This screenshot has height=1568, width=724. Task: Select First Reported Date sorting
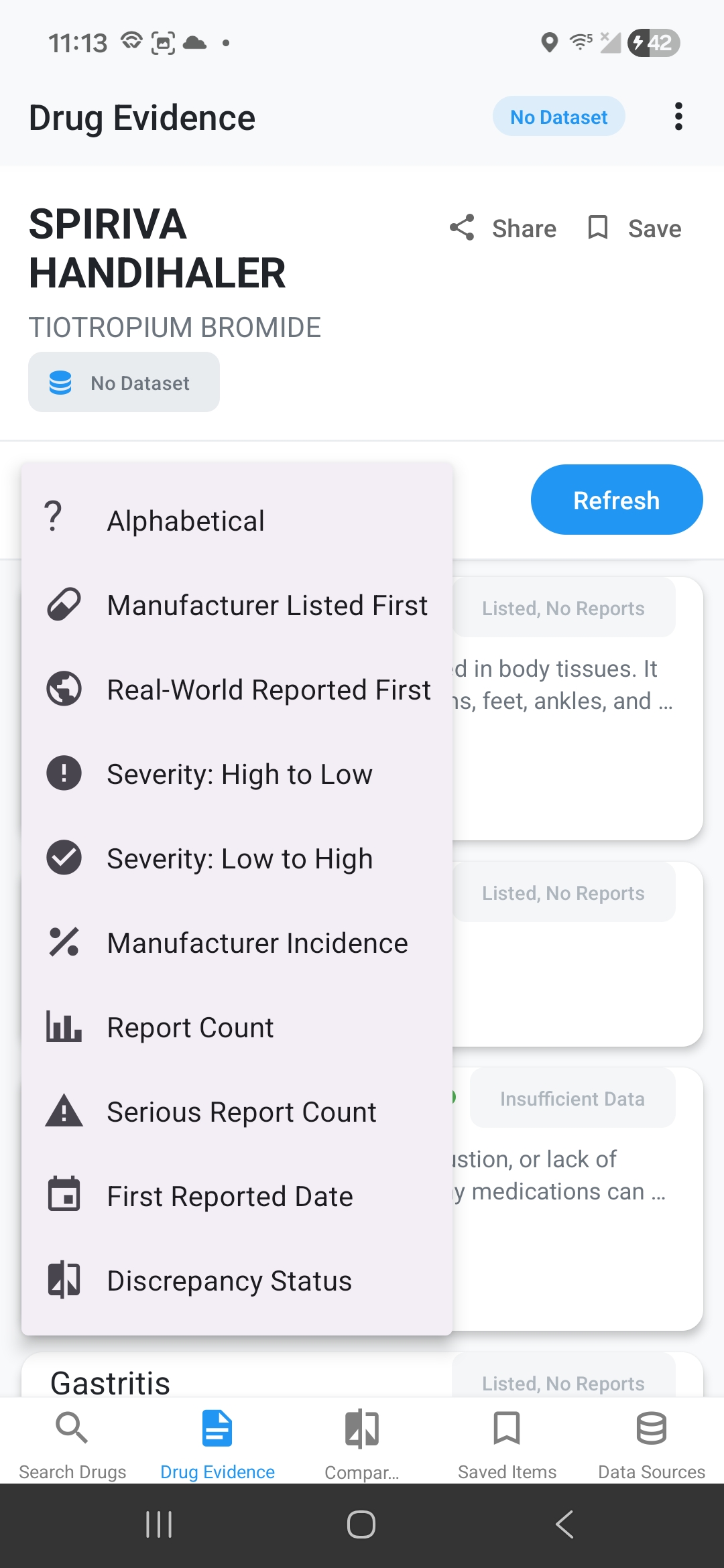click(230, 1196)
